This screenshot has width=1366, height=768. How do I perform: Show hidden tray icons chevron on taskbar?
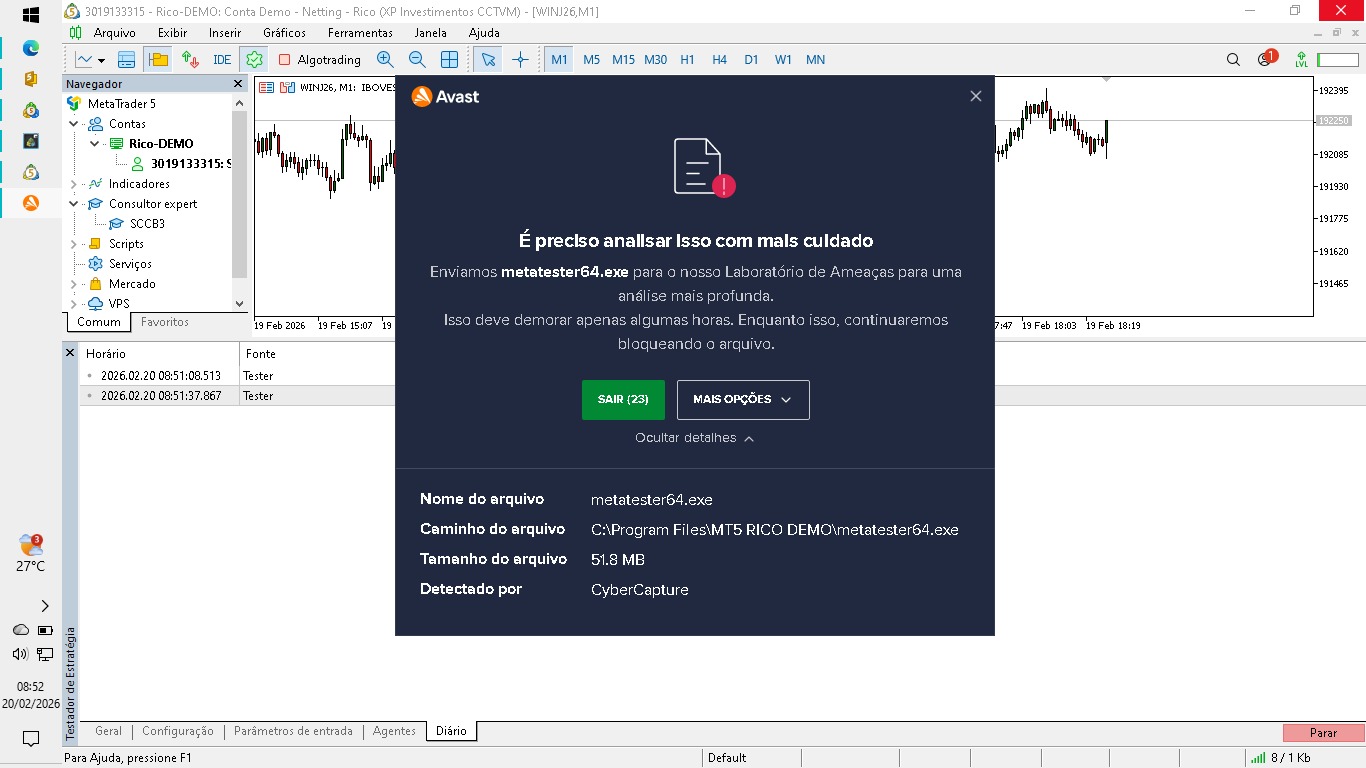click(45, 606)
